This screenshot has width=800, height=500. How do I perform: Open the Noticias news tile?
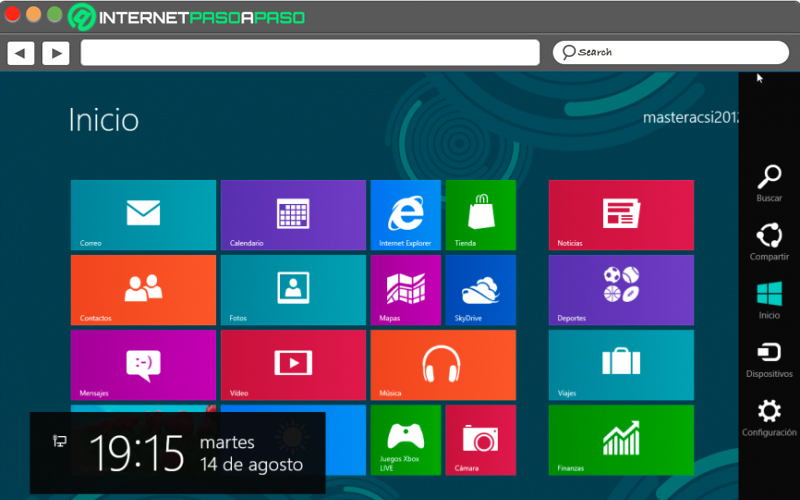tap(621, 215)
